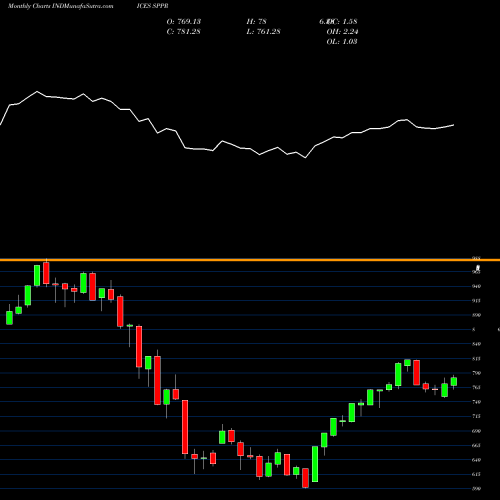The height and width of the screenshot is (500, 500).
Task: Click the 615 price axis label
Action: 477,474
